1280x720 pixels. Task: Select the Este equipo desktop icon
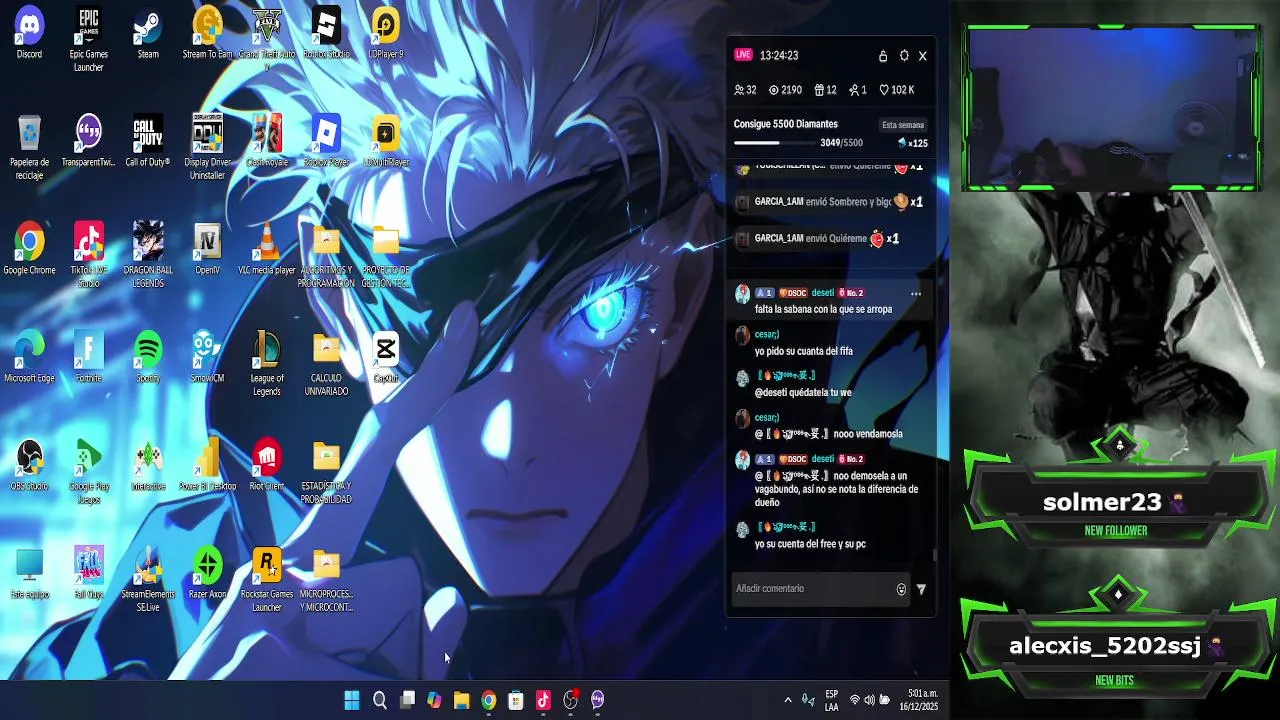(x=29, y=574)
